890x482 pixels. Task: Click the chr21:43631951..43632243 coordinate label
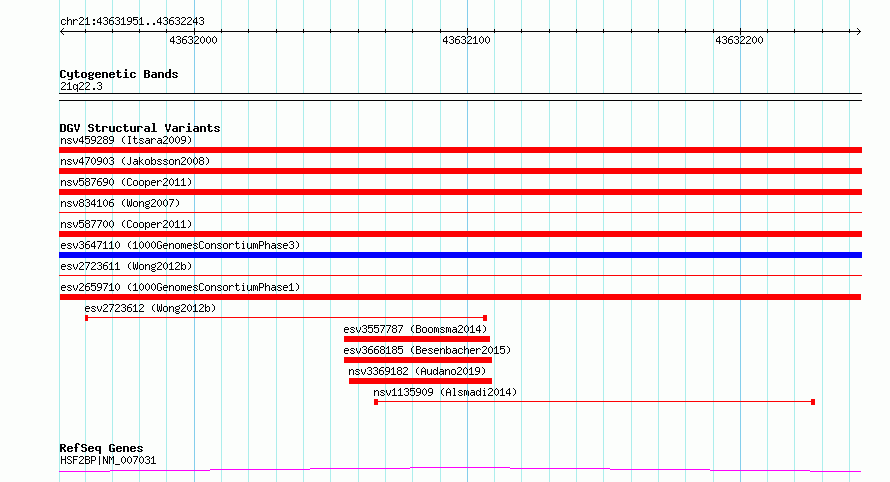132,22
